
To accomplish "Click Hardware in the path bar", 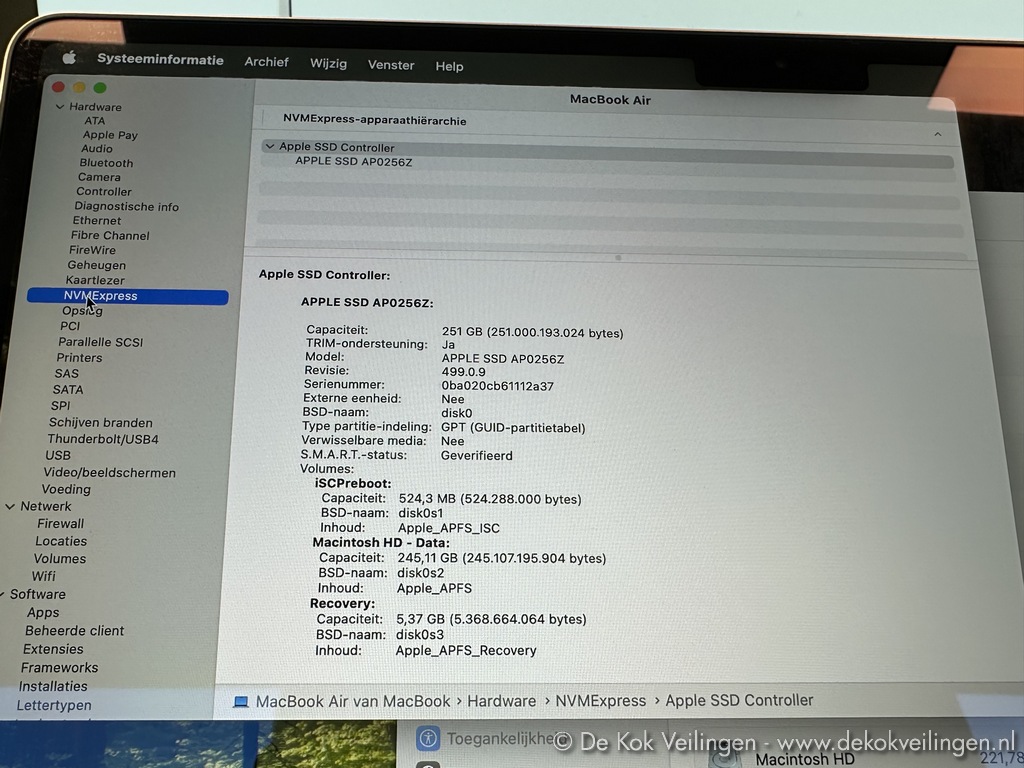I will (502, 701).
